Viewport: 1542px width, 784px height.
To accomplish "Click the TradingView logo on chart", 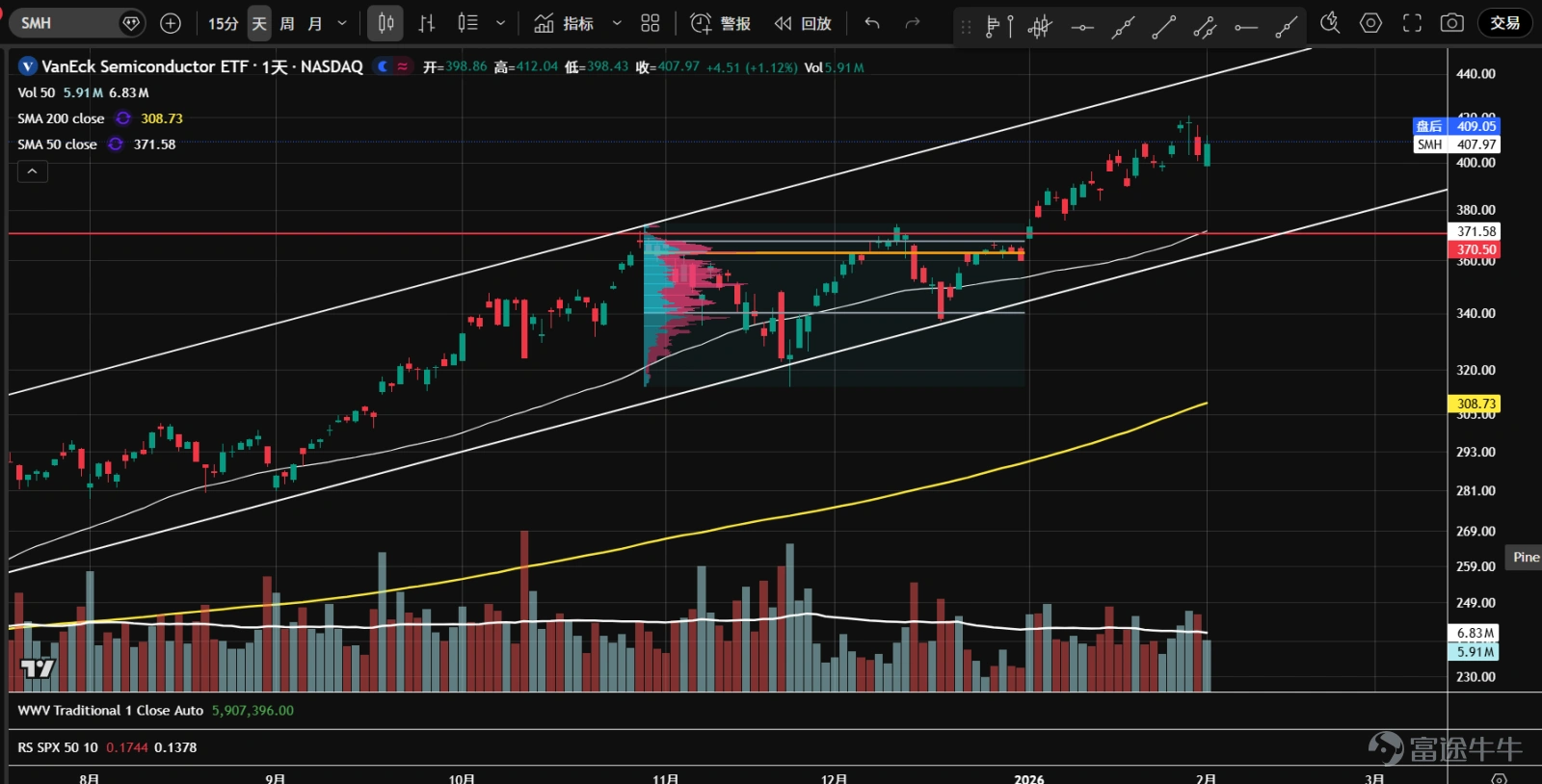I will pyautogui.click(x=38, y=667).
